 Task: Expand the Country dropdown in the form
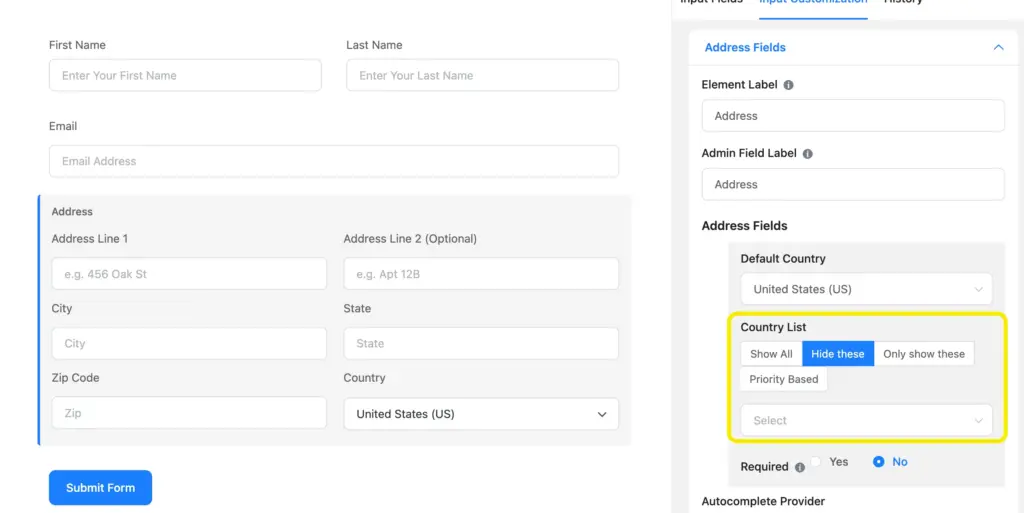click(x=480, y=414)
